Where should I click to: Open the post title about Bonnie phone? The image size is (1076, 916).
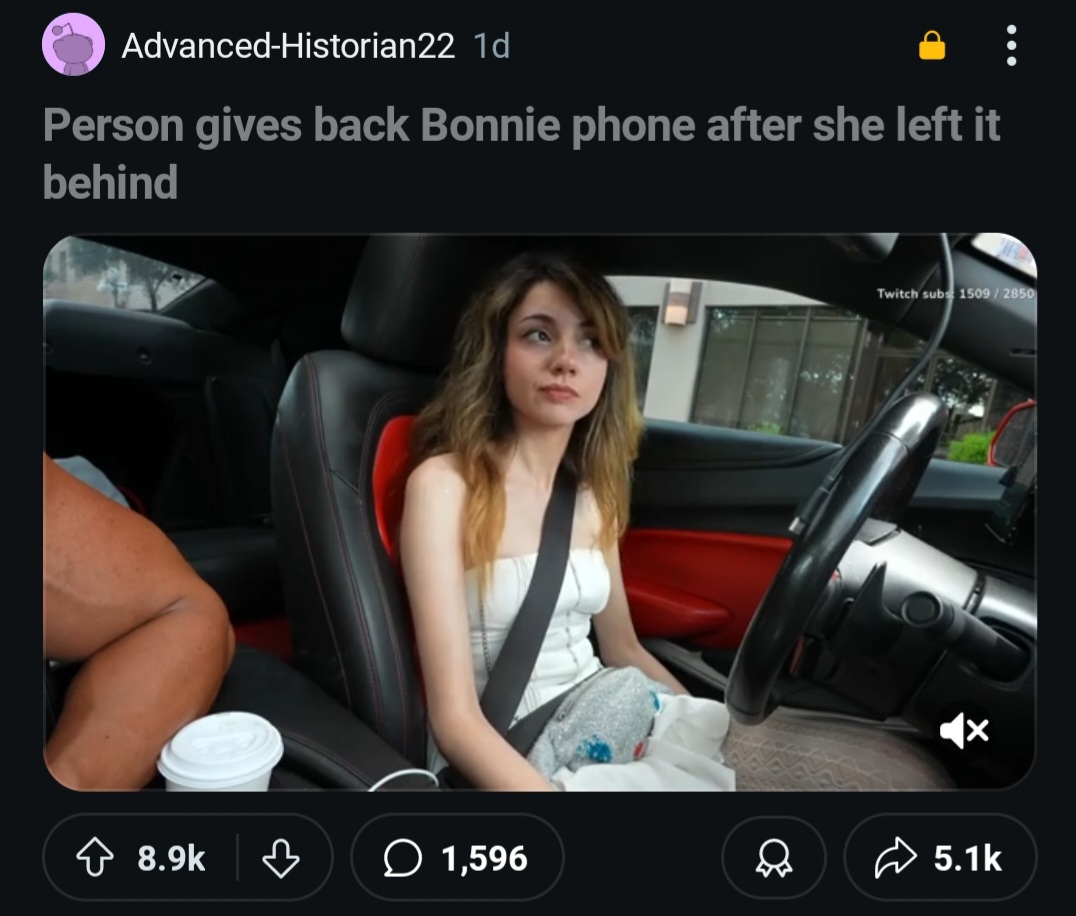click(522, 154)
